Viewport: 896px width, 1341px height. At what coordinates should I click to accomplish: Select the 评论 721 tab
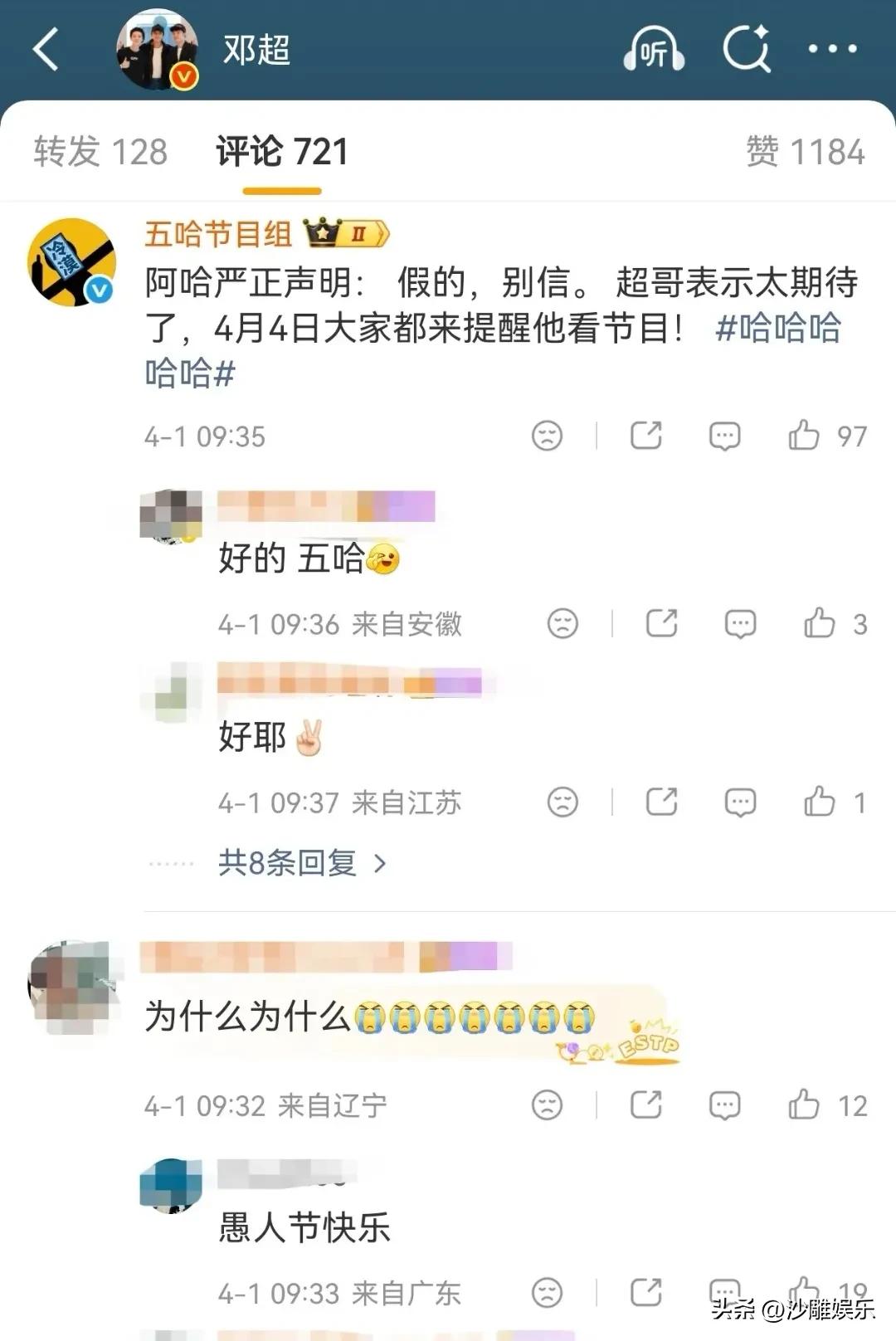point(282,152)
